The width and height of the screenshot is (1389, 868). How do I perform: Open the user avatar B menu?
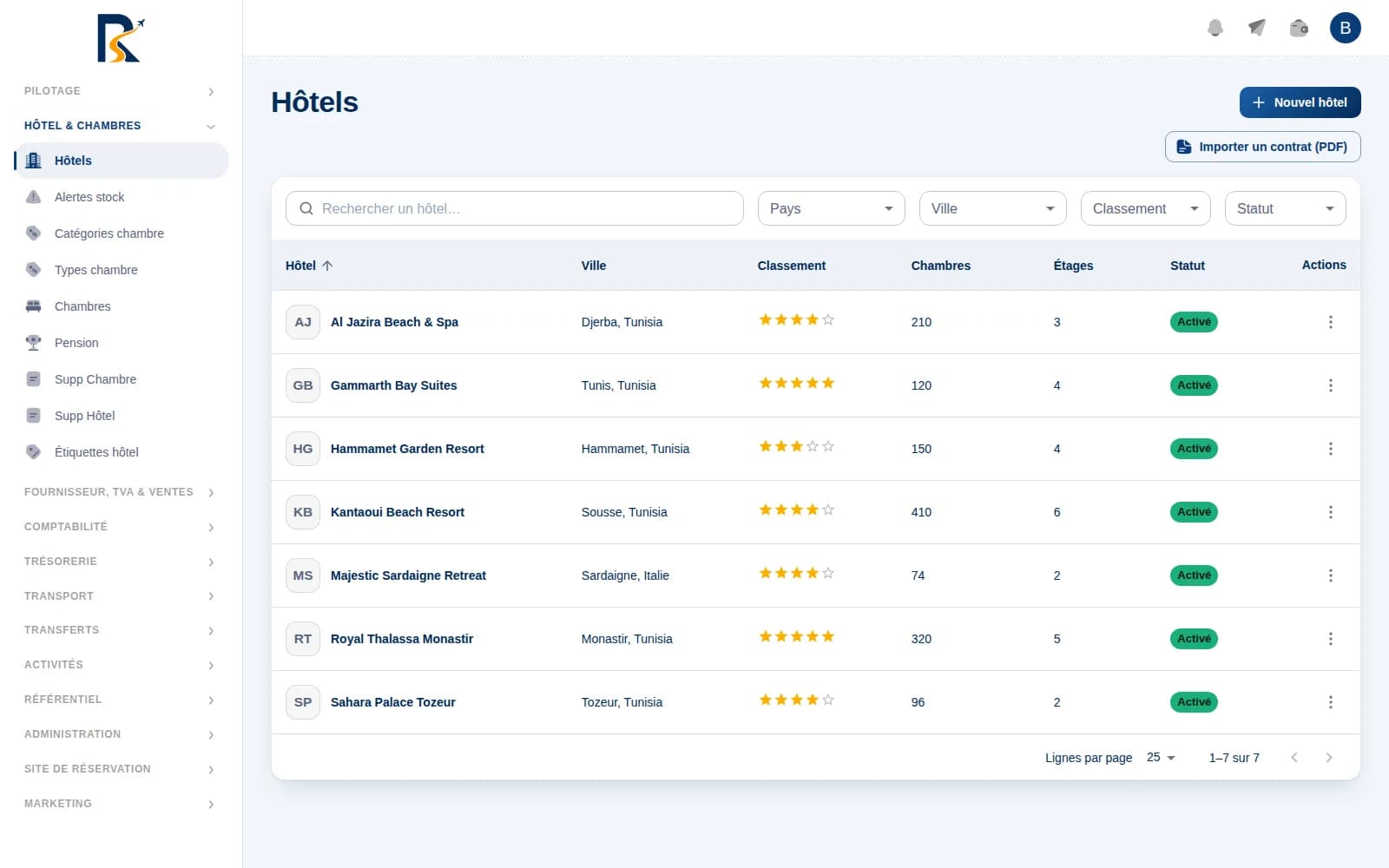1345,28
